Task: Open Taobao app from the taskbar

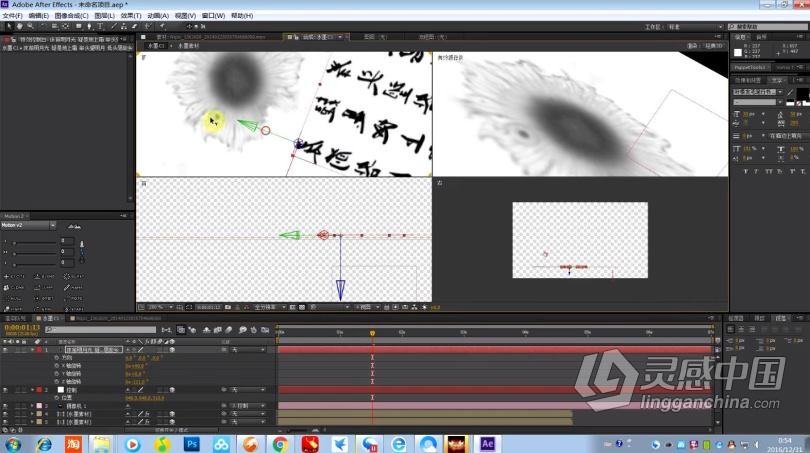Action: [x=73, y=444]
